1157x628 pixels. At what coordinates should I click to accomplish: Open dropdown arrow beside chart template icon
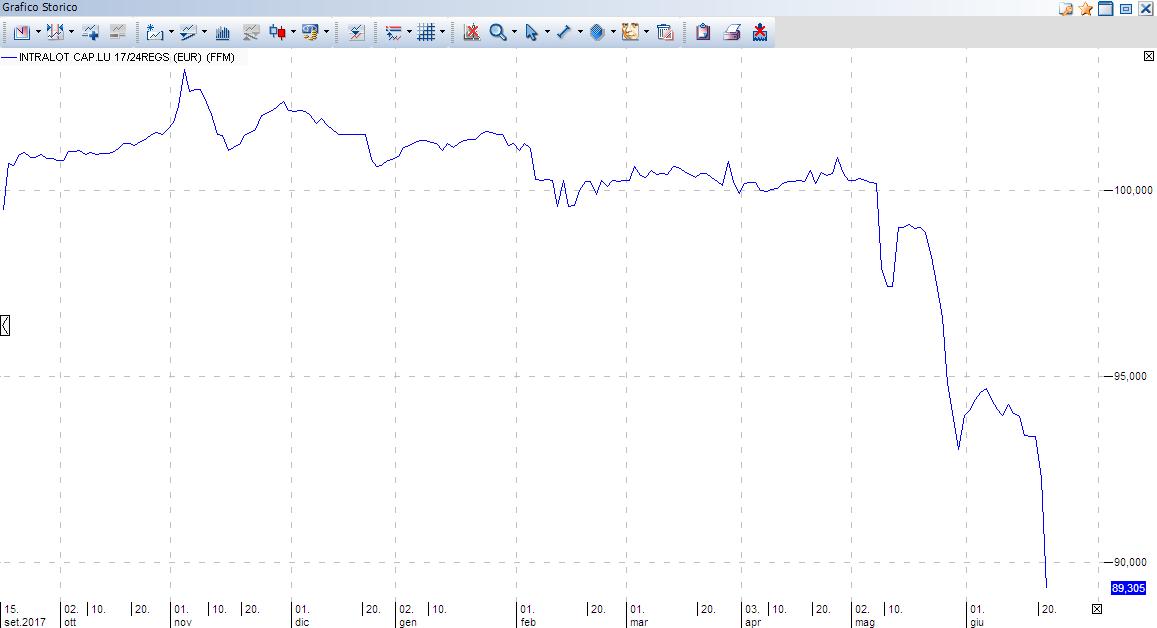[x=38, y=32]
